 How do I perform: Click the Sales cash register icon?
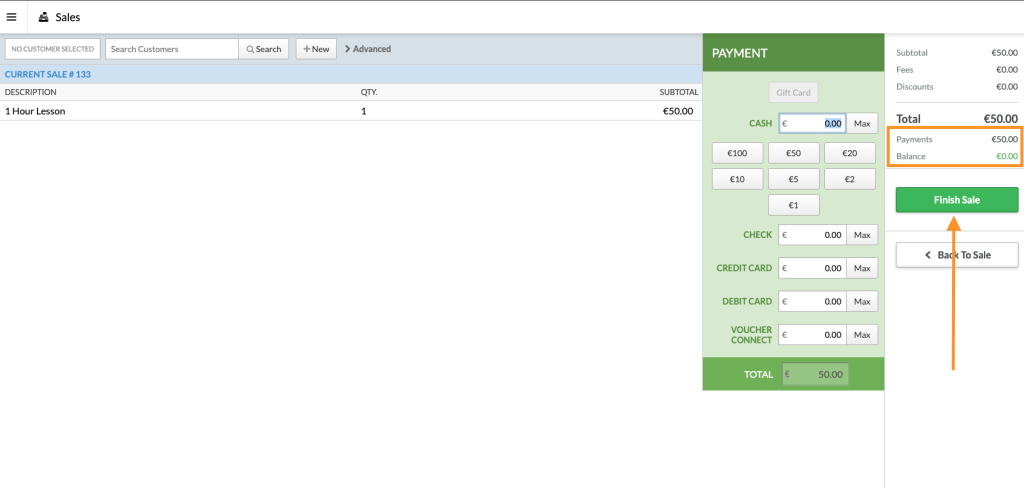[43, 17]
